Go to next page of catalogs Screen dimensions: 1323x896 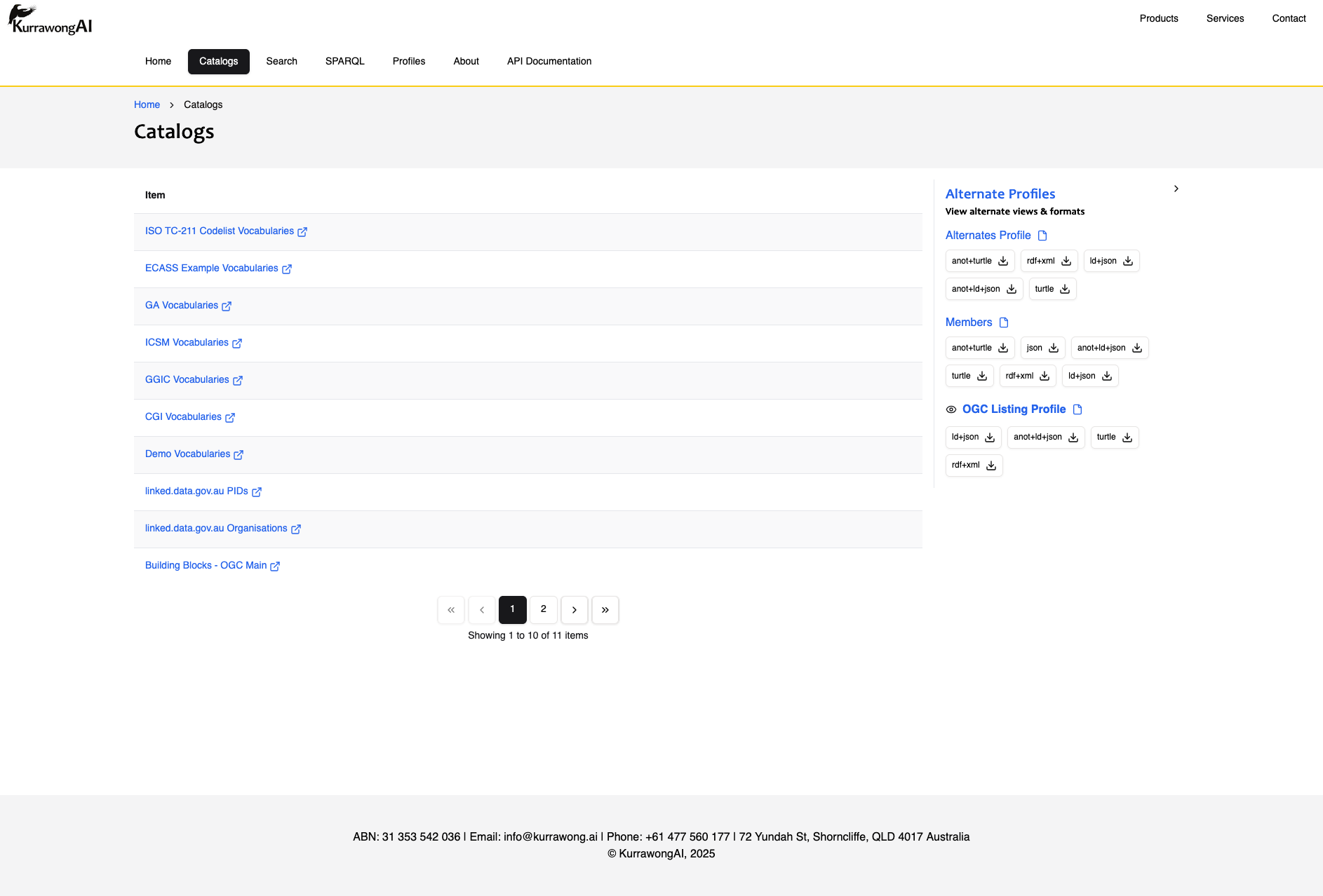point(575,610)
